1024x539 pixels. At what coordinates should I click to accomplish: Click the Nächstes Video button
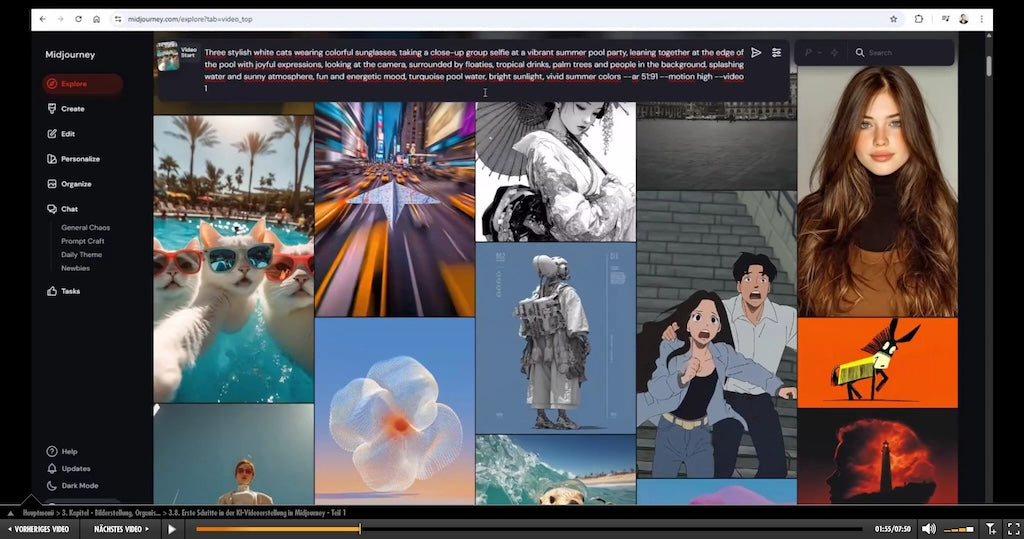[x=123, y=528]
